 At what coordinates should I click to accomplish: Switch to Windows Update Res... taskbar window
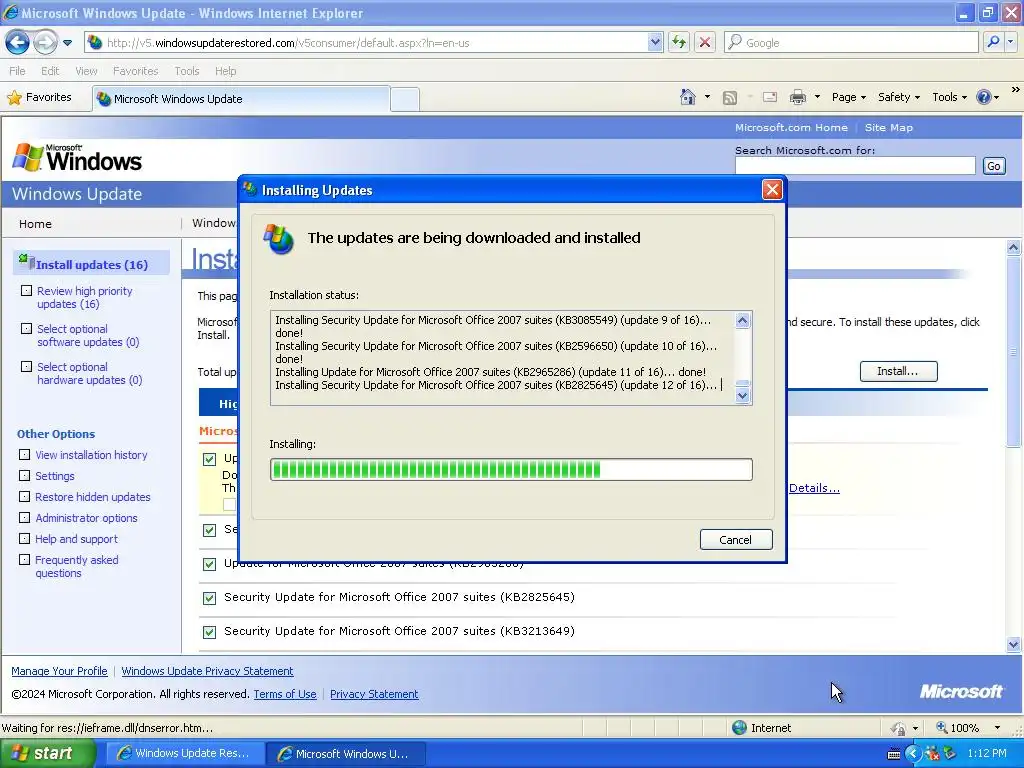(185, 753)
